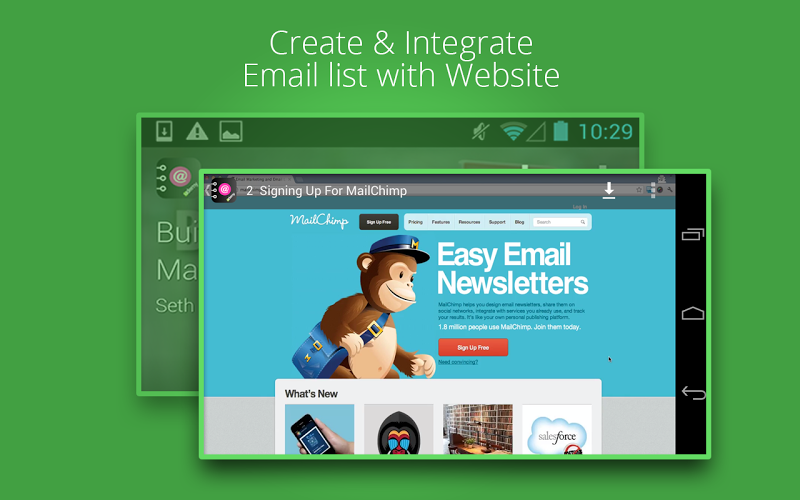Click the wrench settings icon in browser

click(670, 190)
